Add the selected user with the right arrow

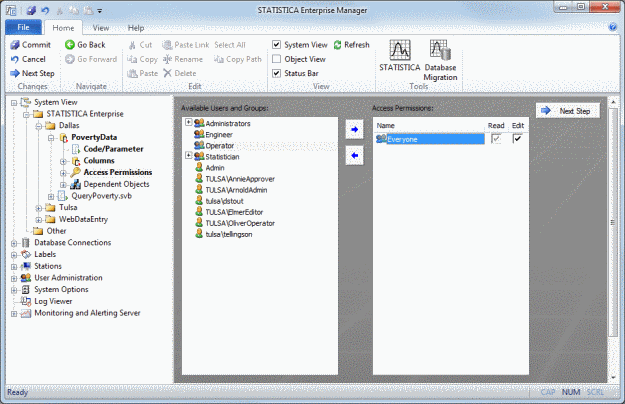354,129
